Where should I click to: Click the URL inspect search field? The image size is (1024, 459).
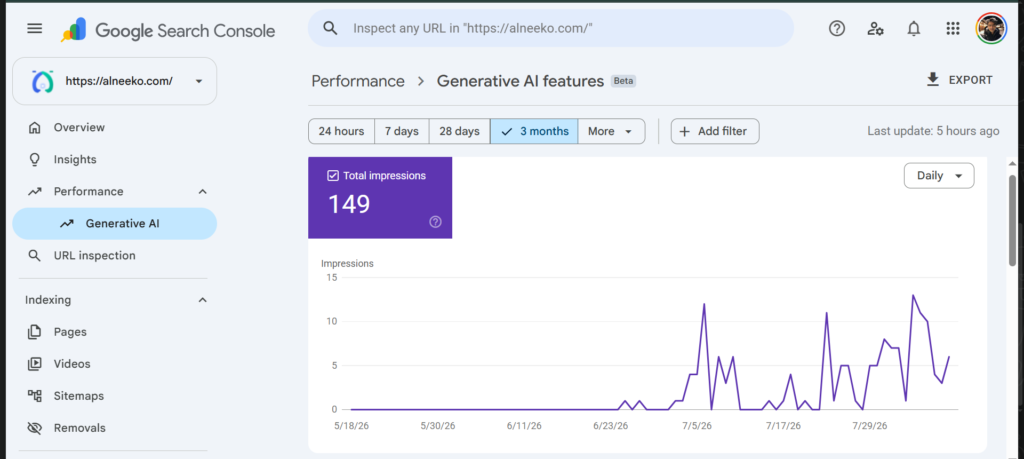click(551, 28)
